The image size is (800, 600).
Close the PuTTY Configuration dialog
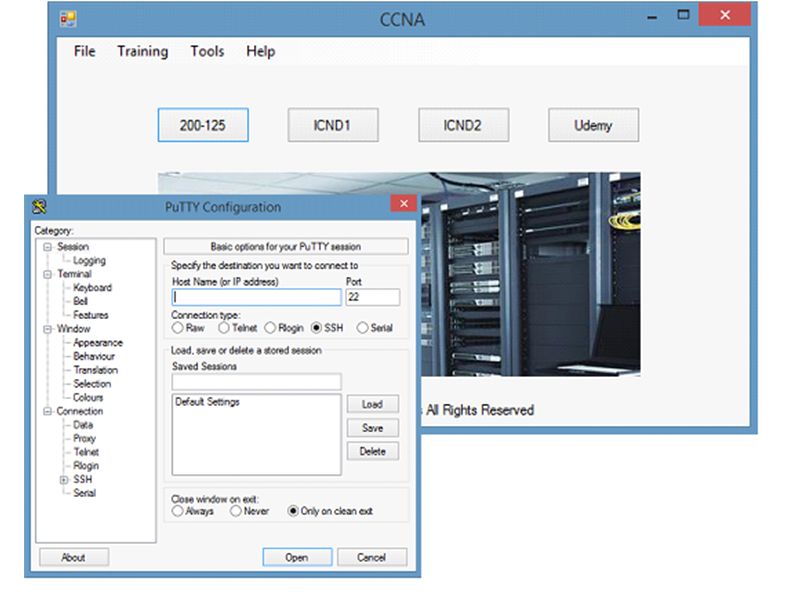(x=404, y=204)
